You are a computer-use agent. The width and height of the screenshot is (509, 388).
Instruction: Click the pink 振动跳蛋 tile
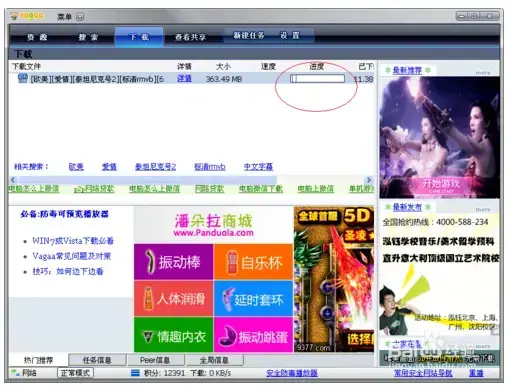(x=253, y=335)
